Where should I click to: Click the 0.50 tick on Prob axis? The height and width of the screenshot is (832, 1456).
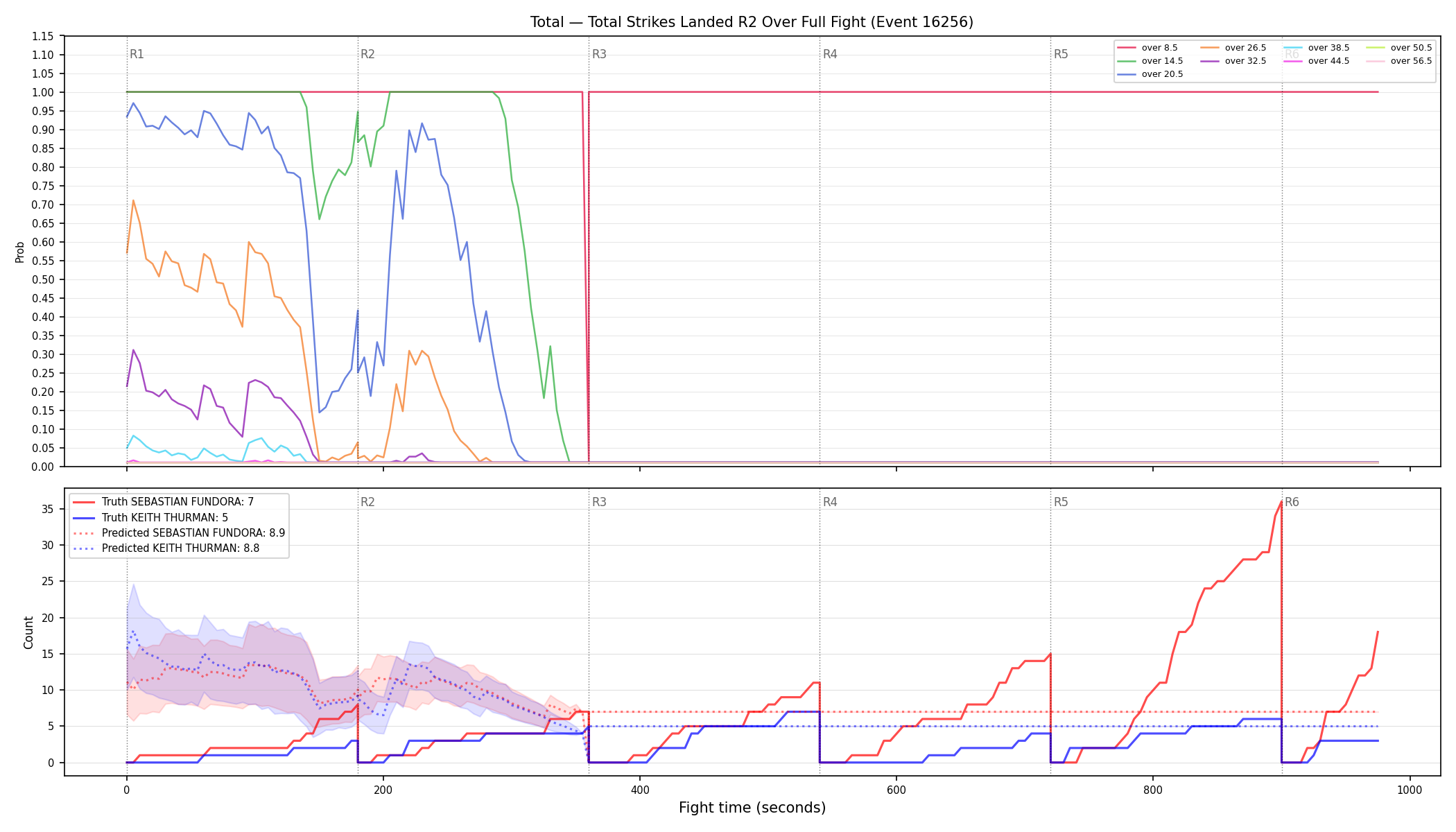[x=43, y=279]
